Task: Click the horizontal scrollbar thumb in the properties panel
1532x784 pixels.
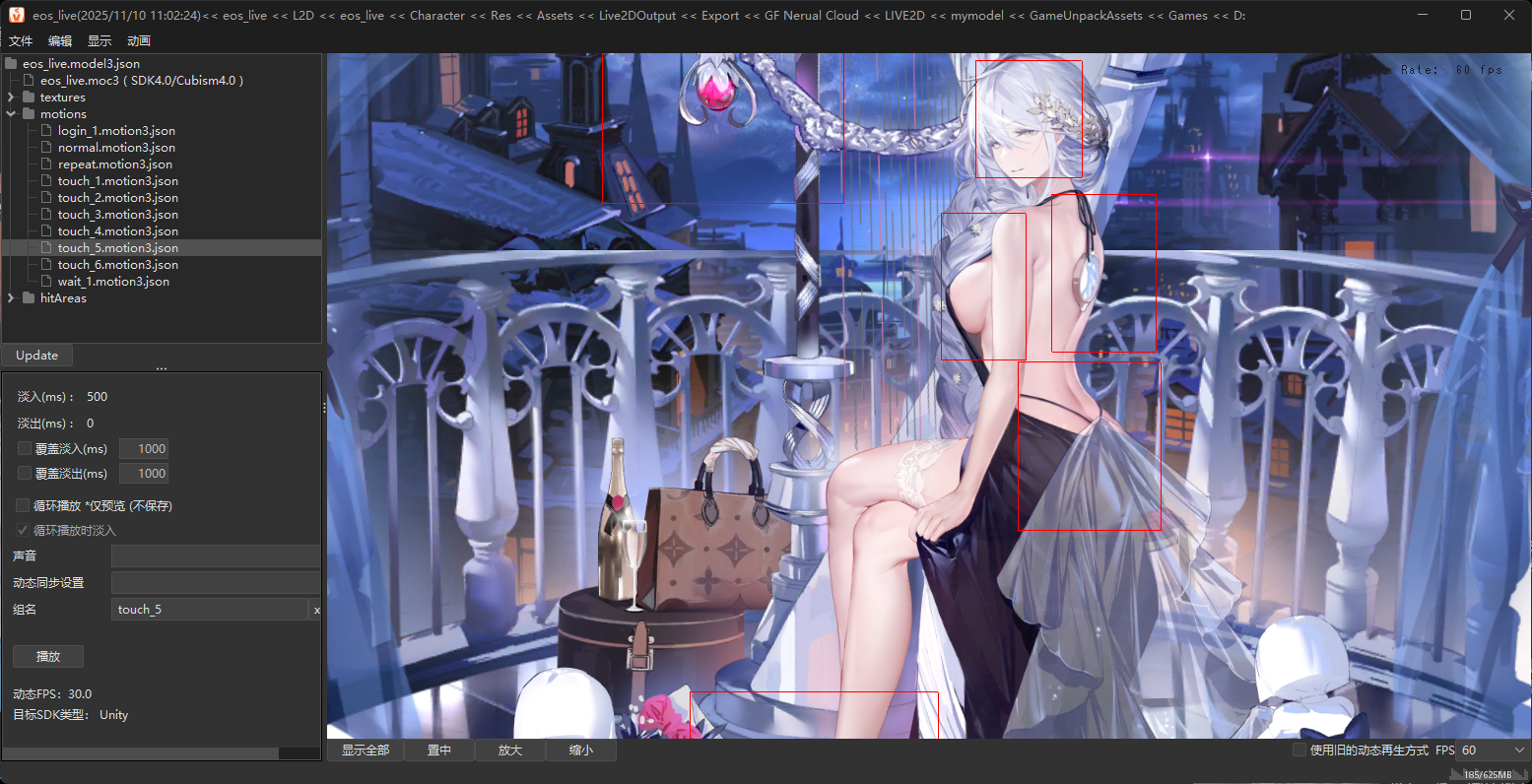Action: pyautogui.click(x=141, y=753)
